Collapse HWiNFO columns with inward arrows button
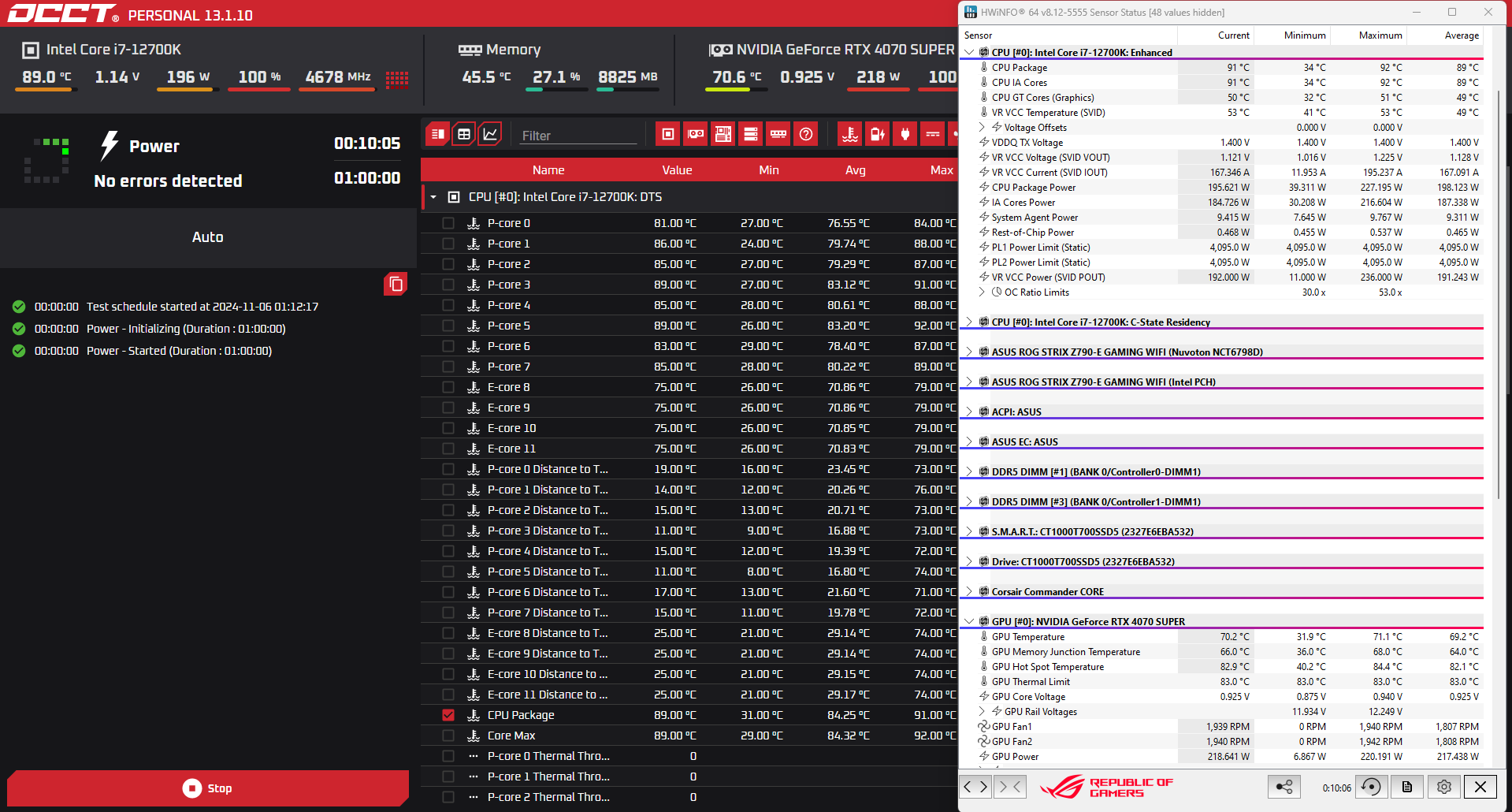Image resolution: width=1512 pixels, height=812 pixels. pyautogui.click(x=1009, y=786)
